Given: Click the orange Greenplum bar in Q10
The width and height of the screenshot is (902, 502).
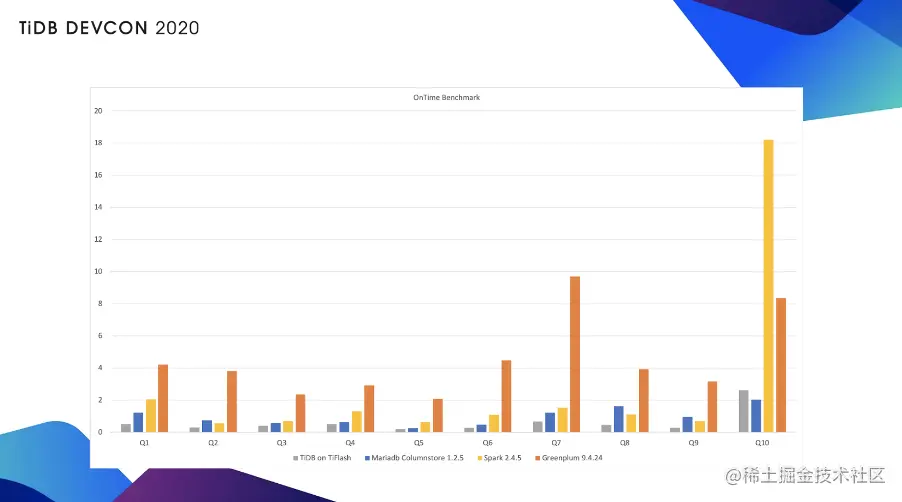Looking at the screenshot, I should [781, 365].
